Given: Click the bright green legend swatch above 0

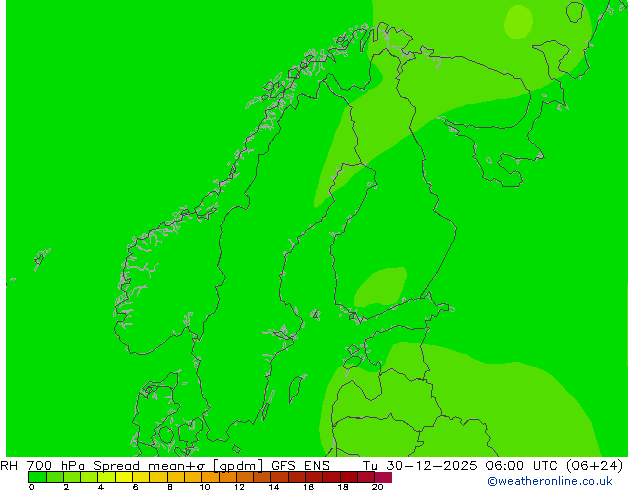Looking at the screenshot, I should pyautogui.click(x=37, y=477).
